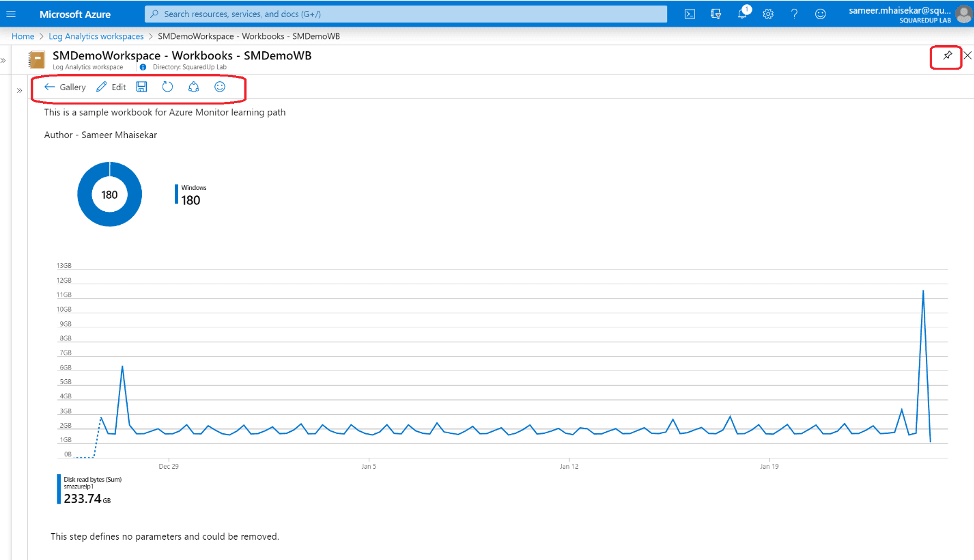Select the Windows 180 legend entry
The height and width of the screenshot is (560, 974).
point(191,195)
